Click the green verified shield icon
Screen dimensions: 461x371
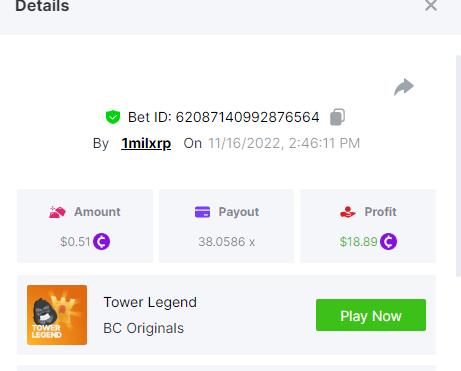click(113, 117)
